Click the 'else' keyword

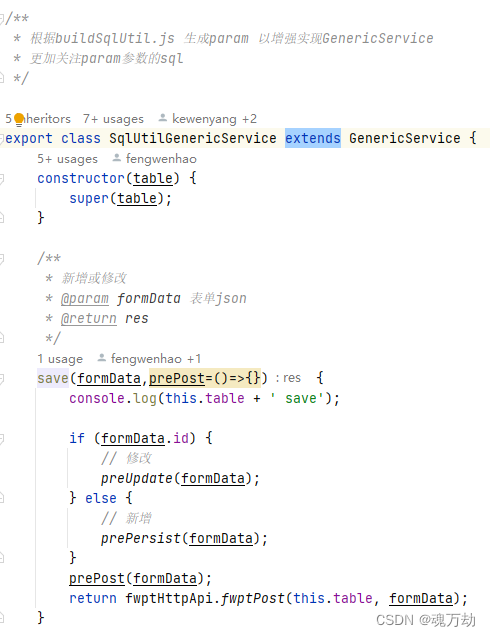coord(101,498)
